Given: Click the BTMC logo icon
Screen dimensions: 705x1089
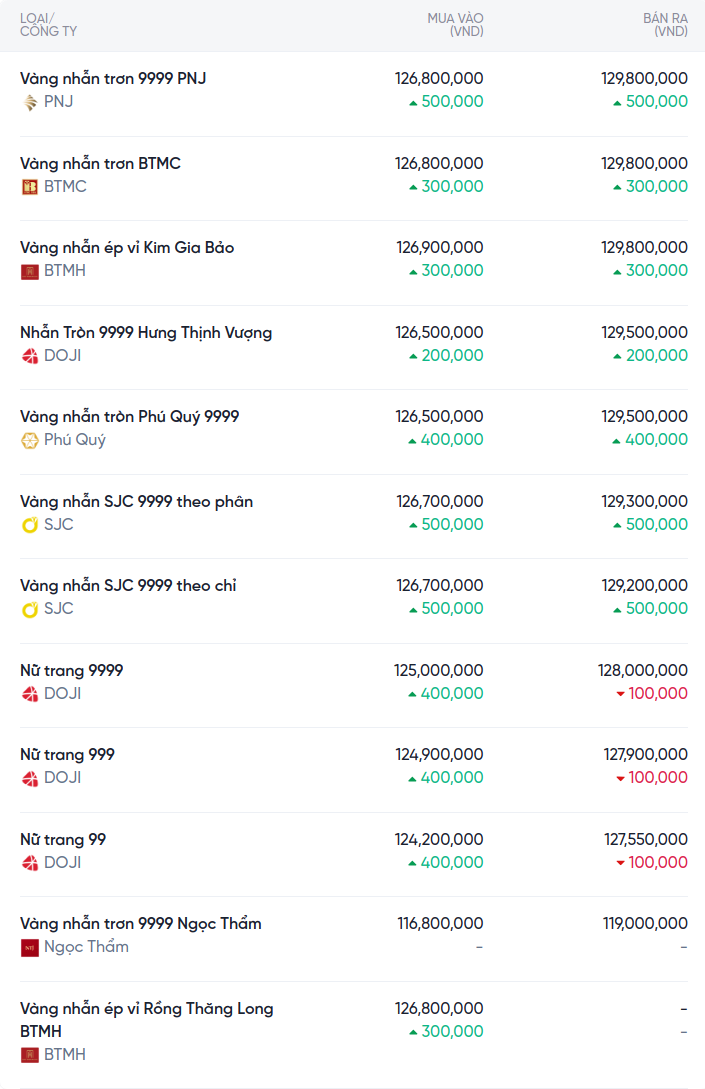Looking at the screenshot, I should pyautogui.click(x=30, y=187).
